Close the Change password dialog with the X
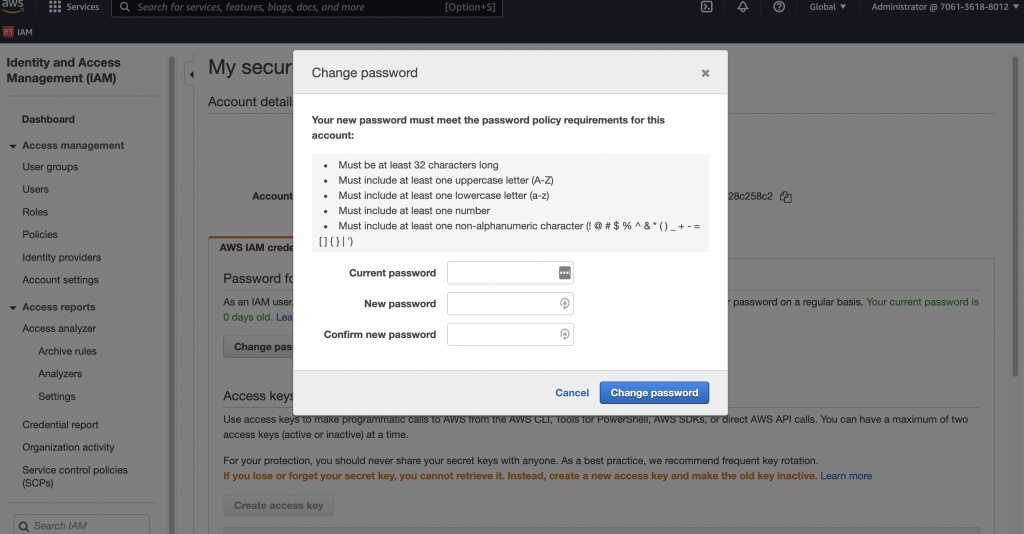 point(705,73)
